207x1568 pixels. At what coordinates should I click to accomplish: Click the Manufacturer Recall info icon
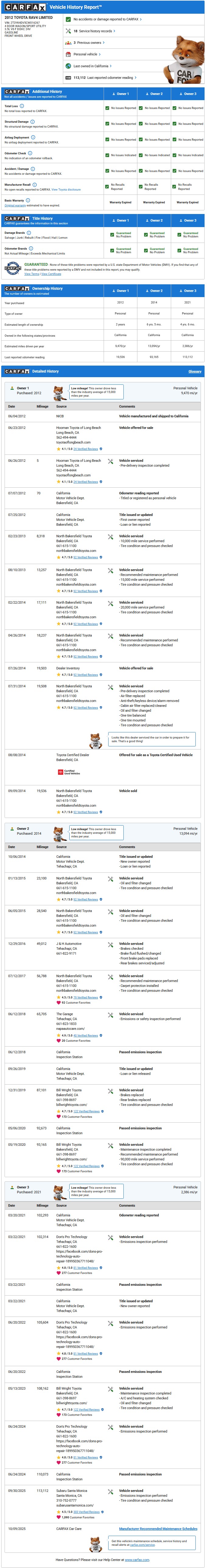35,184
